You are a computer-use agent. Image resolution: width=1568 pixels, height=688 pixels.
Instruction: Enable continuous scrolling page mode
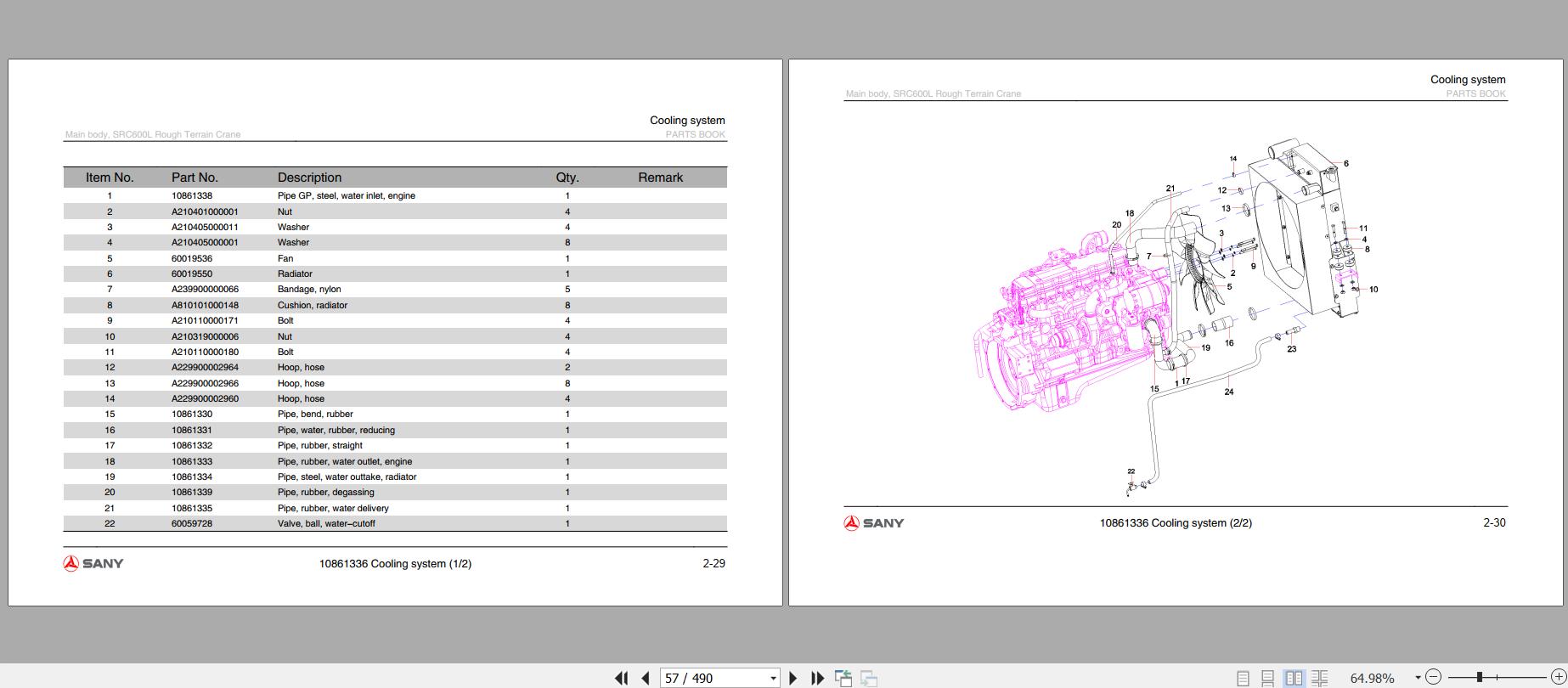tap(1267, 678)
